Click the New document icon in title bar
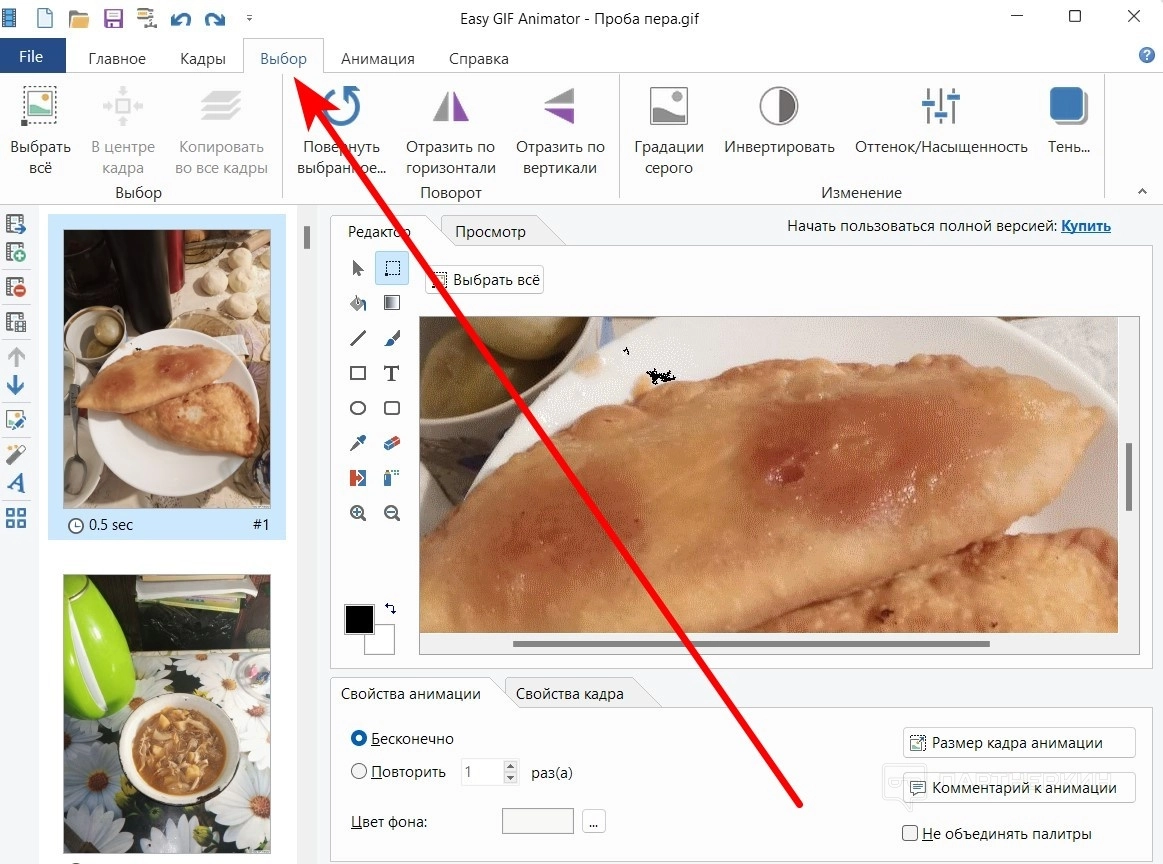The height and width of the screenshot is (864, 1163). point(45,18)
